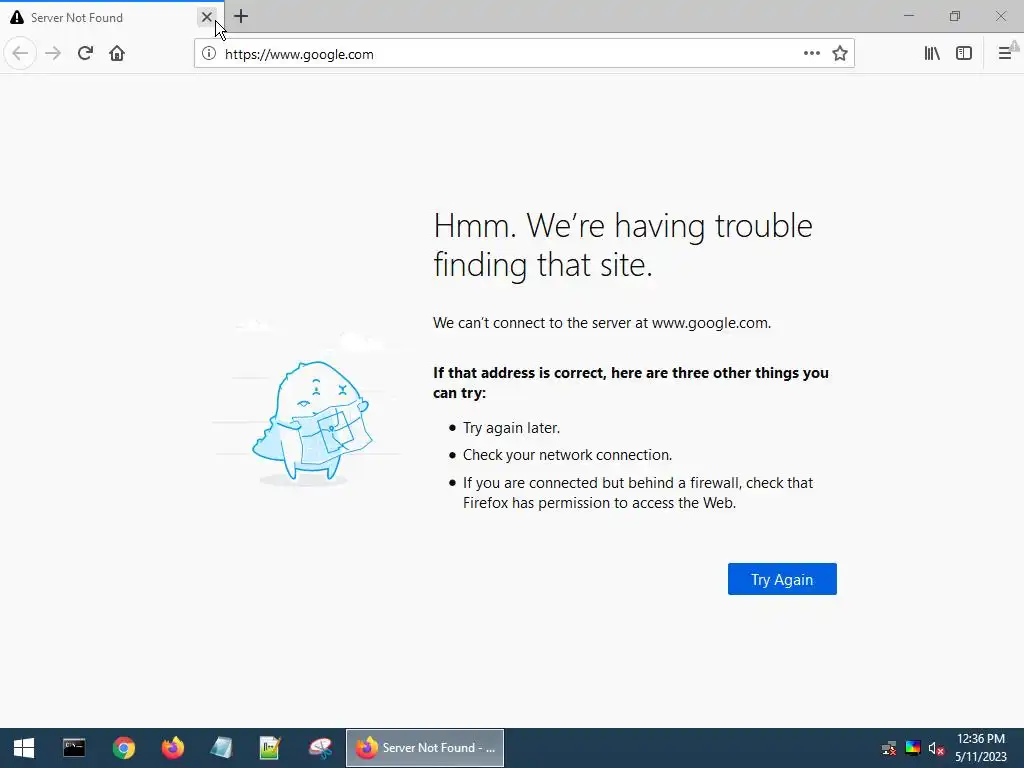Launch Command Prompt from the taskbar
This screenshot has height=768, width=1024.
[74, 748]
